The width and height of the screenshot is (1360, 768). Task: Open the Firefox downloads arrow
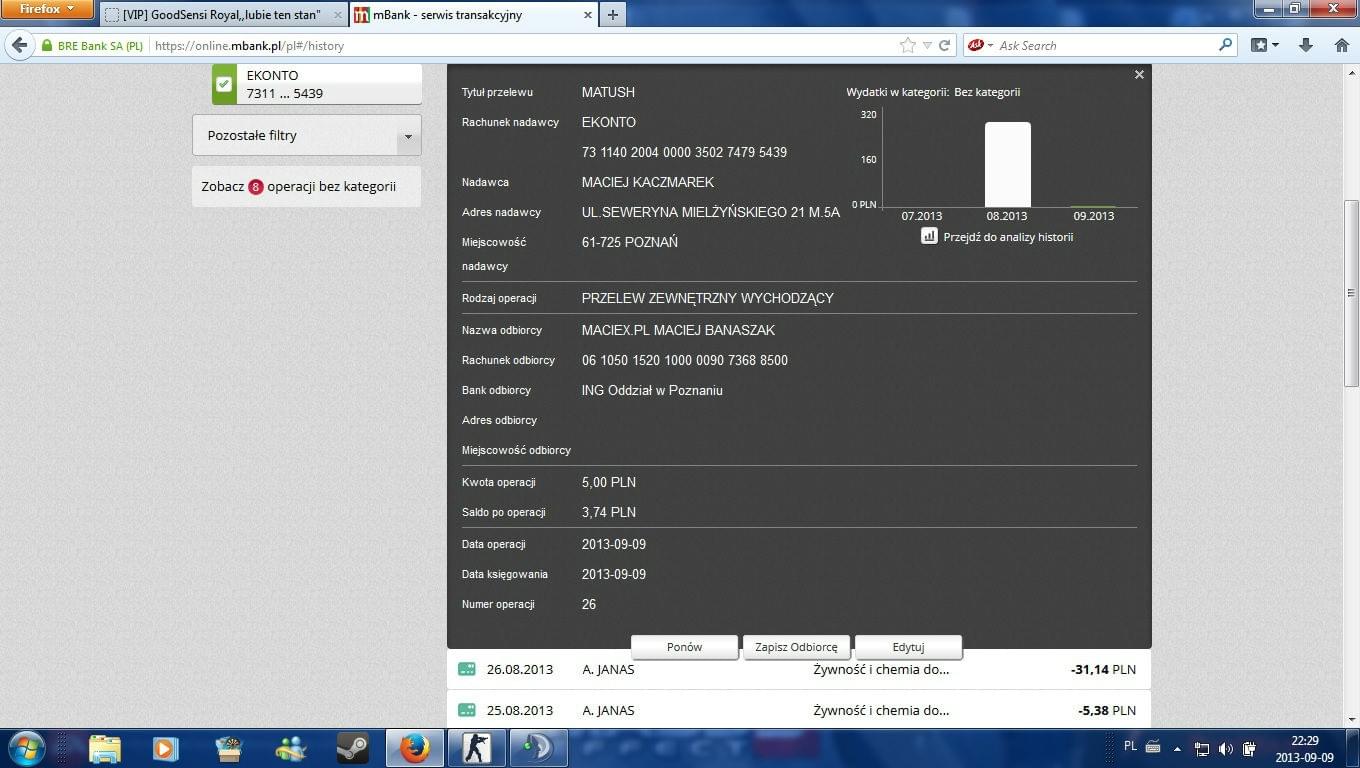(1305, 45)
